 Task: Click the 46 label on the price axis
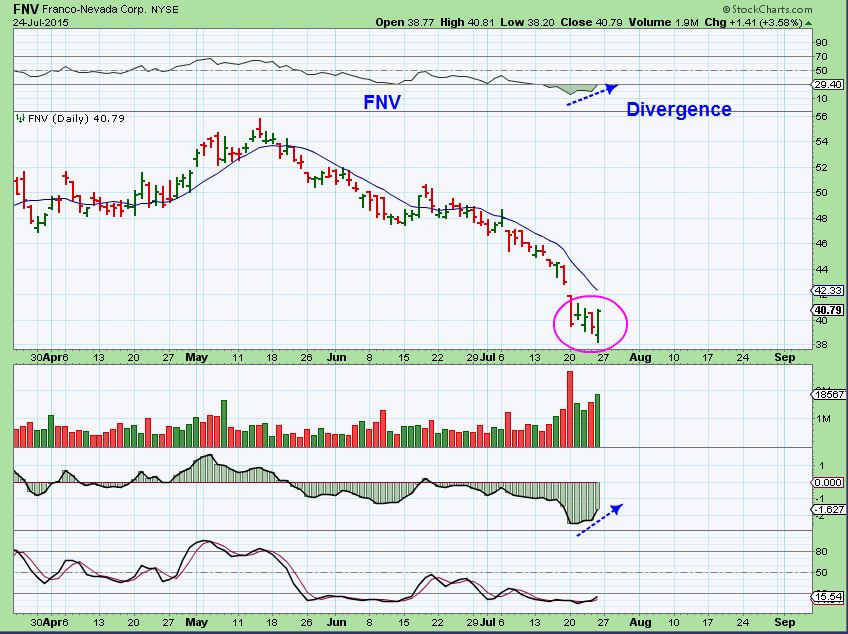[822, 243]
